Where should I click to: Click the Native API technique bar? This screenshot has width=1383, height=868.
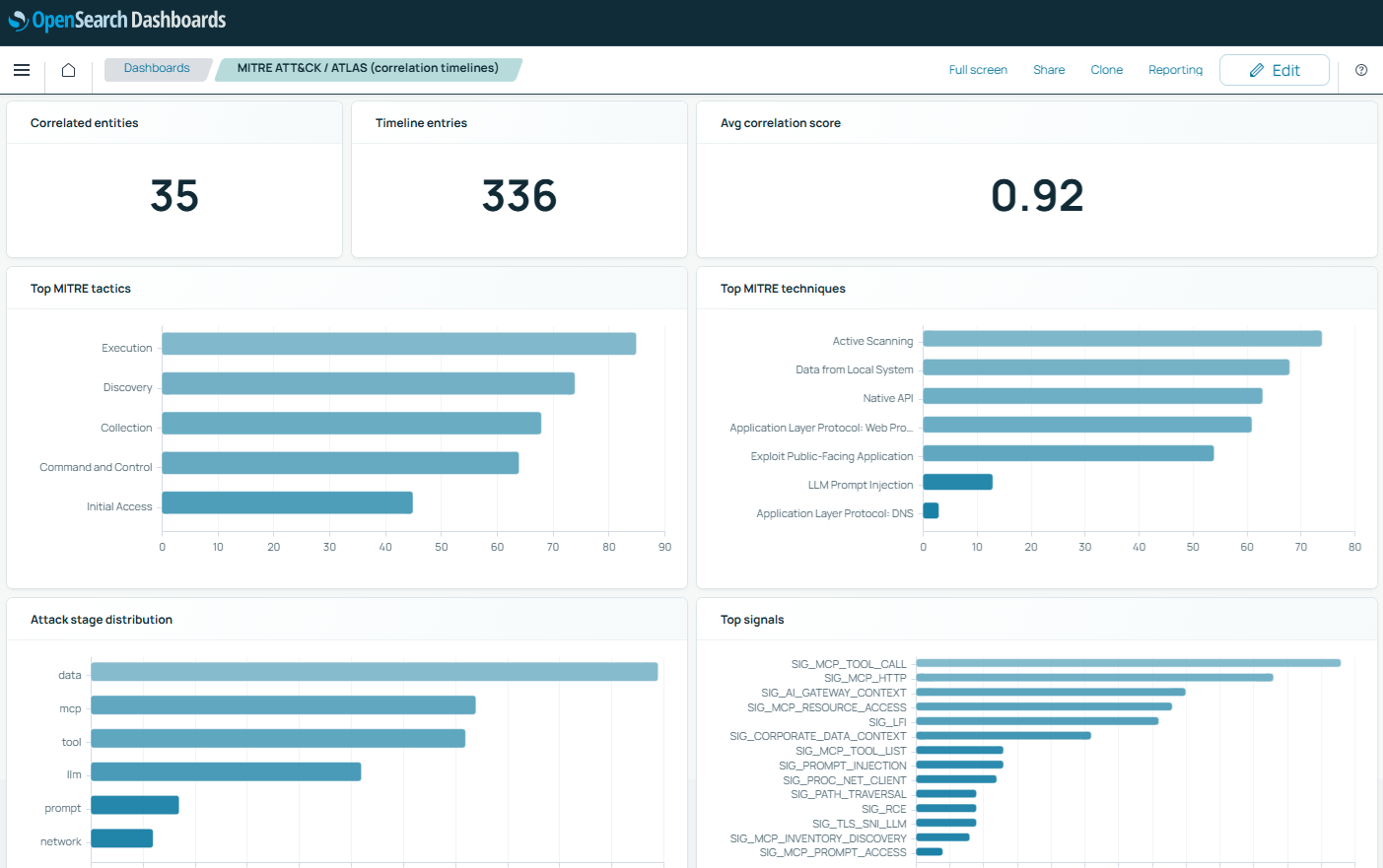(x=1092, y=396)
